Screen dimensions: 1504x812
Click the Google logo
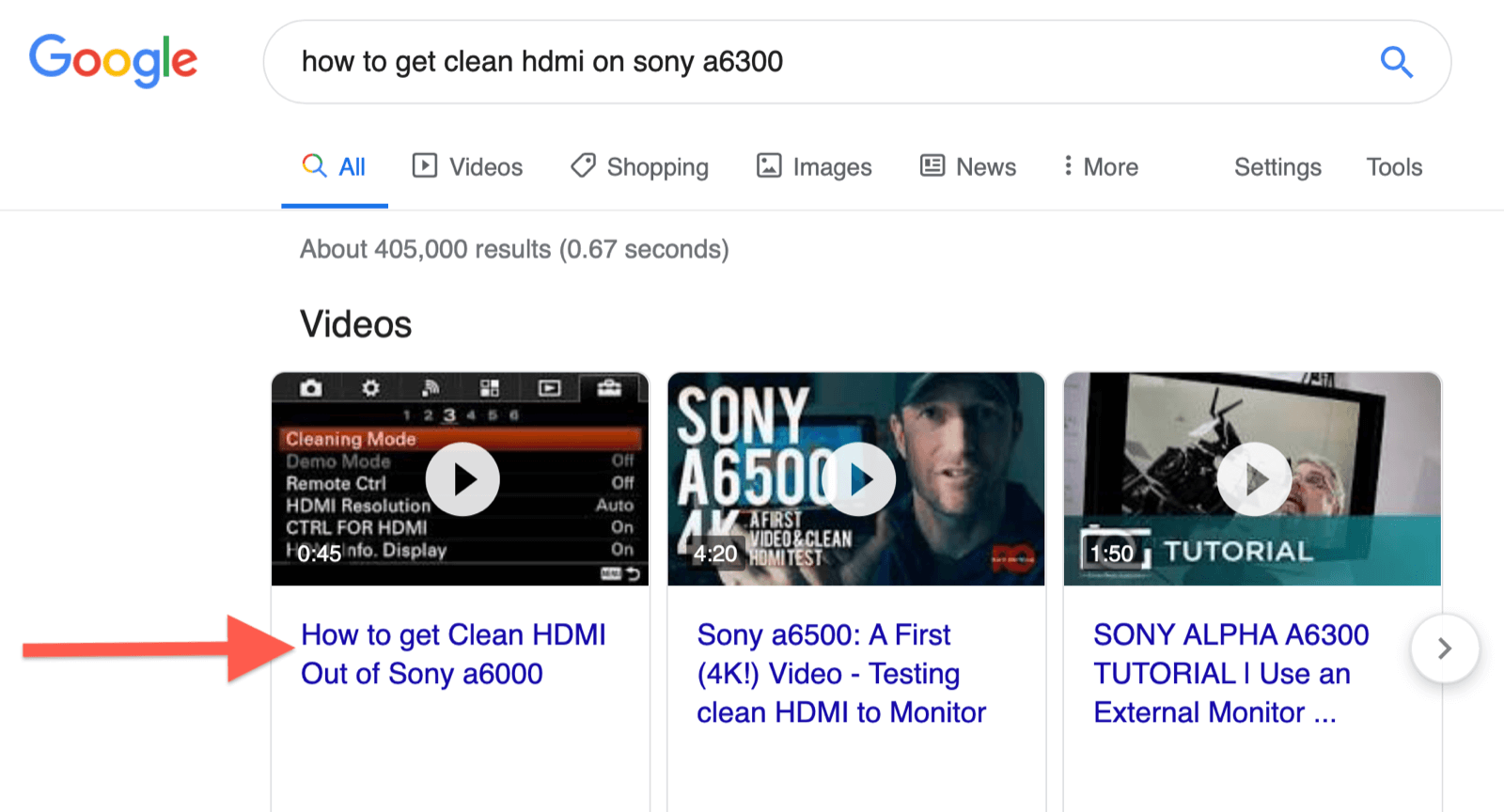pyautogui.click(x=113, y=61)
